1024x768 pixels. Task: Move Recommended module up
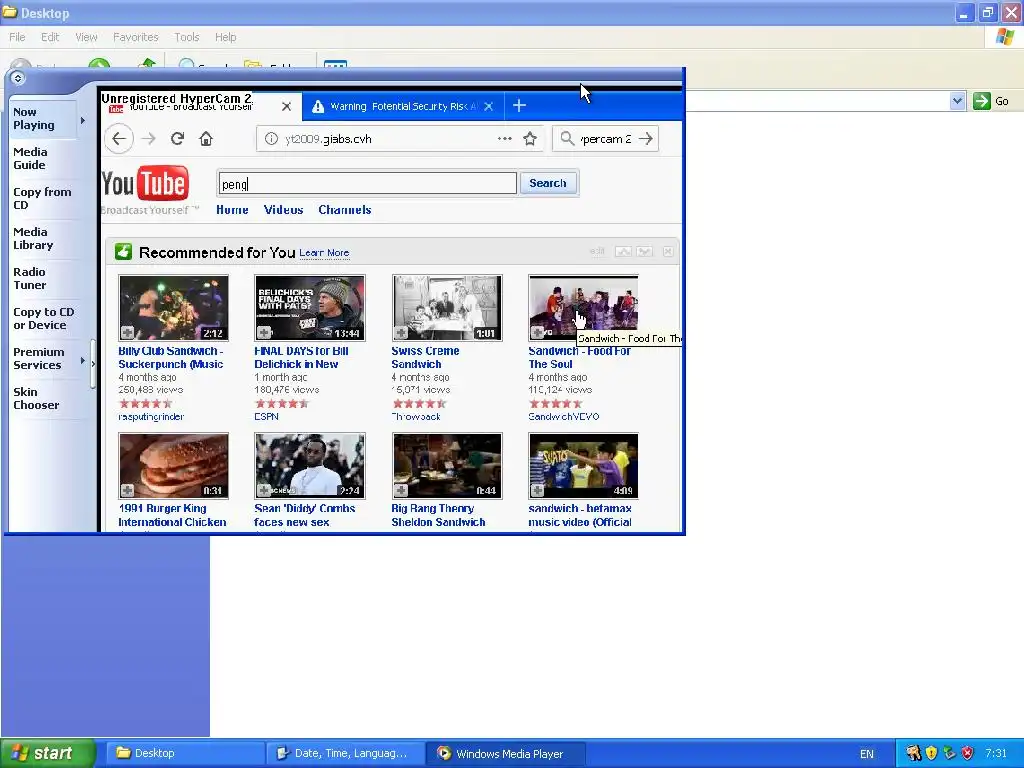(x=623, y=251)
